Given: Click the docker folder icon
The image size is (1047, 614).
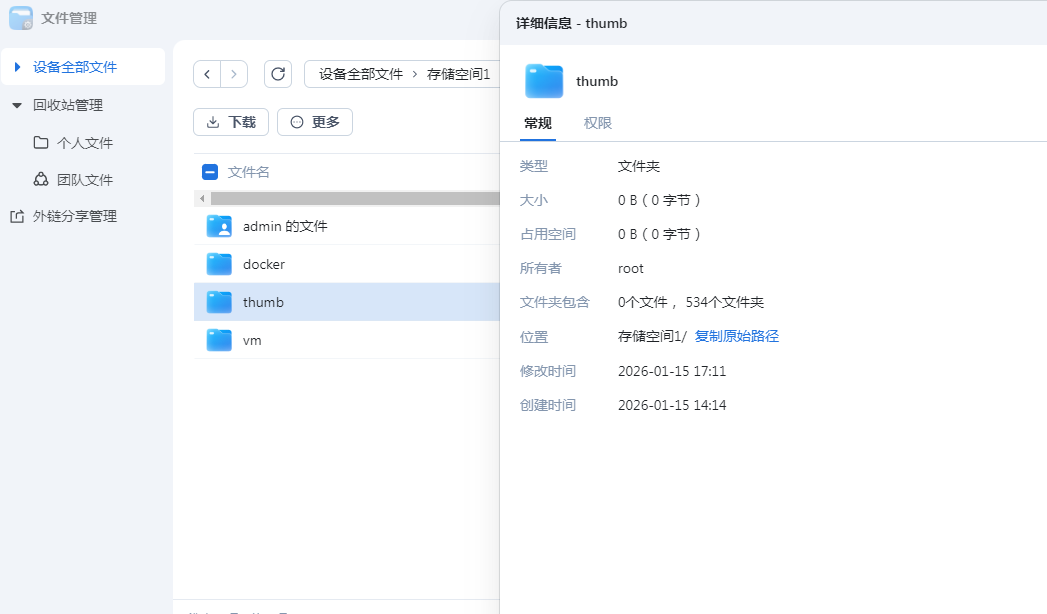Looking at the screenshot, I should pyautogui.click(x=219, y=264).
